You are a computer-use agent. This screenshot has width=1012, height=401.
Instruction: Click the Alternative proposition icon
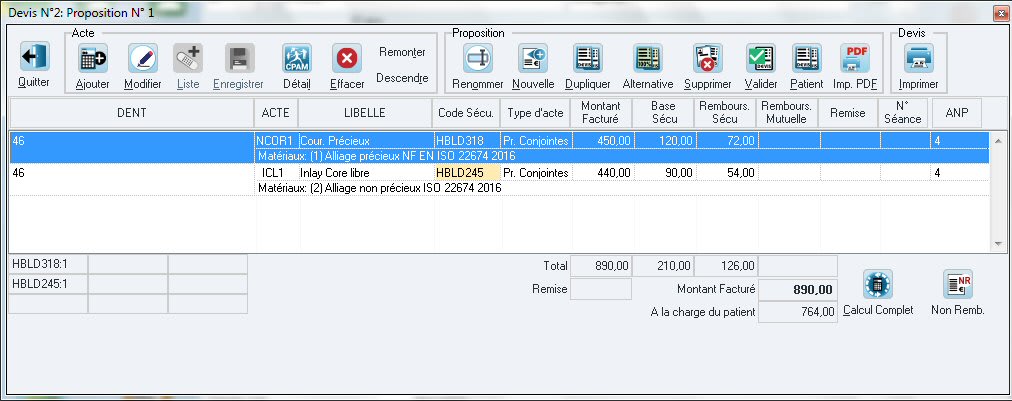coord(647,58)
